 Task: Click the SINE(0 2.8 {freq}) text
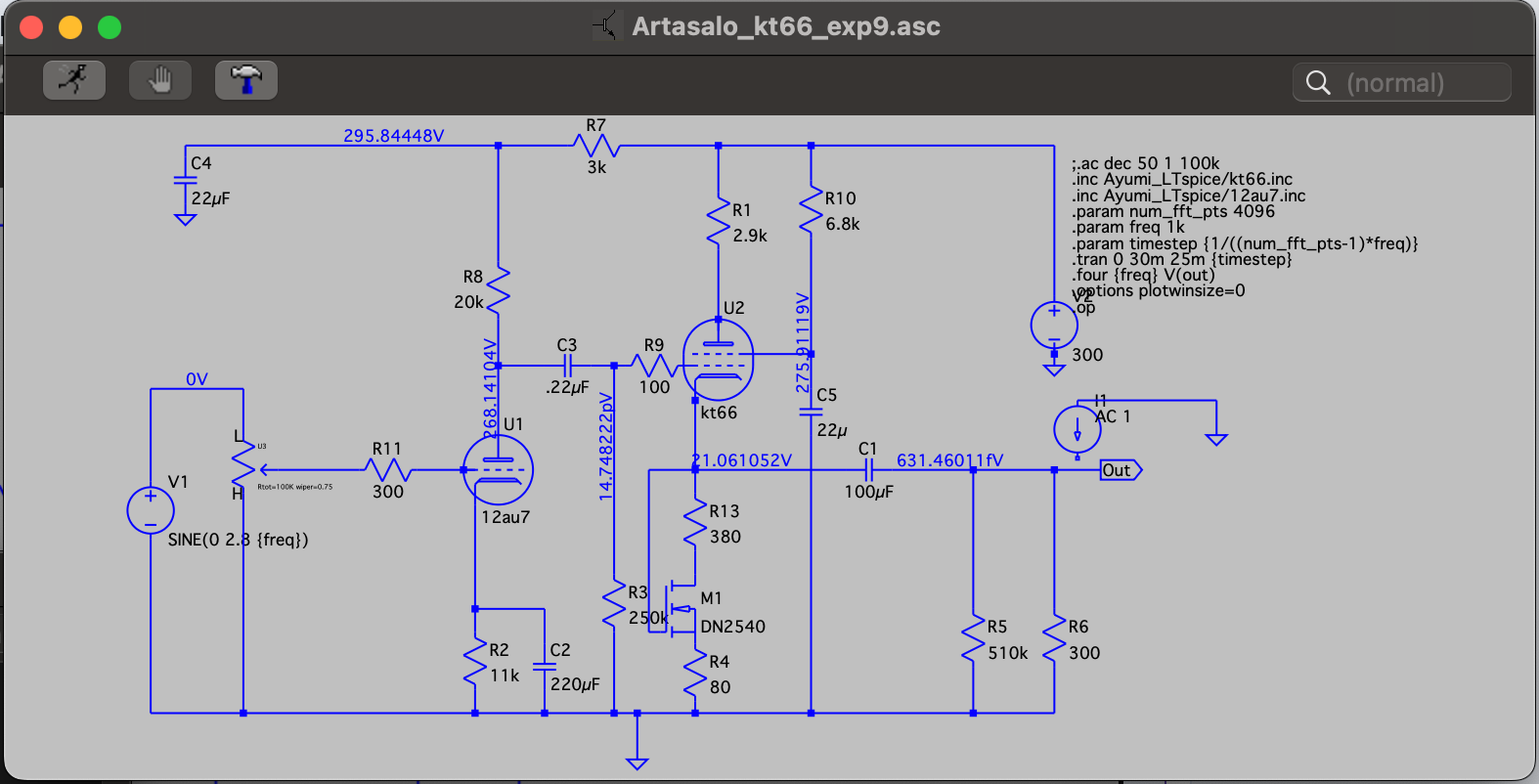[x=238, y=540]
